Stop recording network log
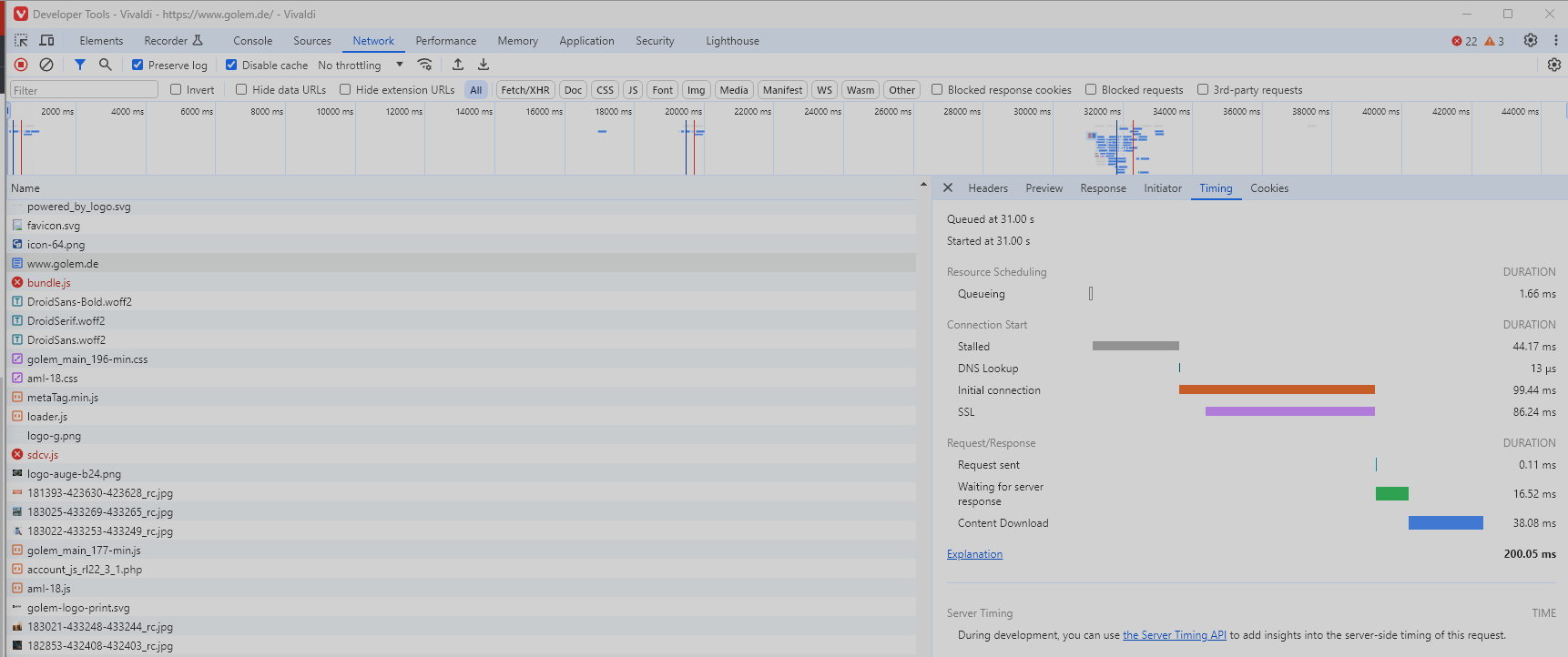 (21, 65)
